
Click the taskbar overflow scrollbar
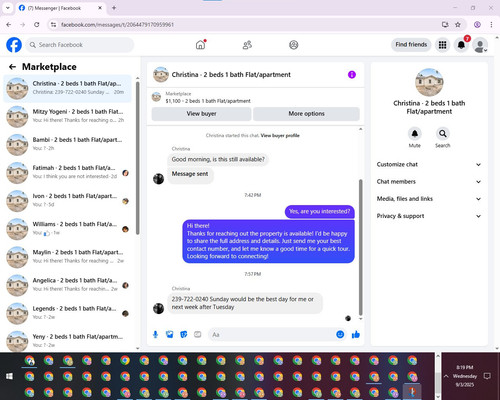coord(438,383)
